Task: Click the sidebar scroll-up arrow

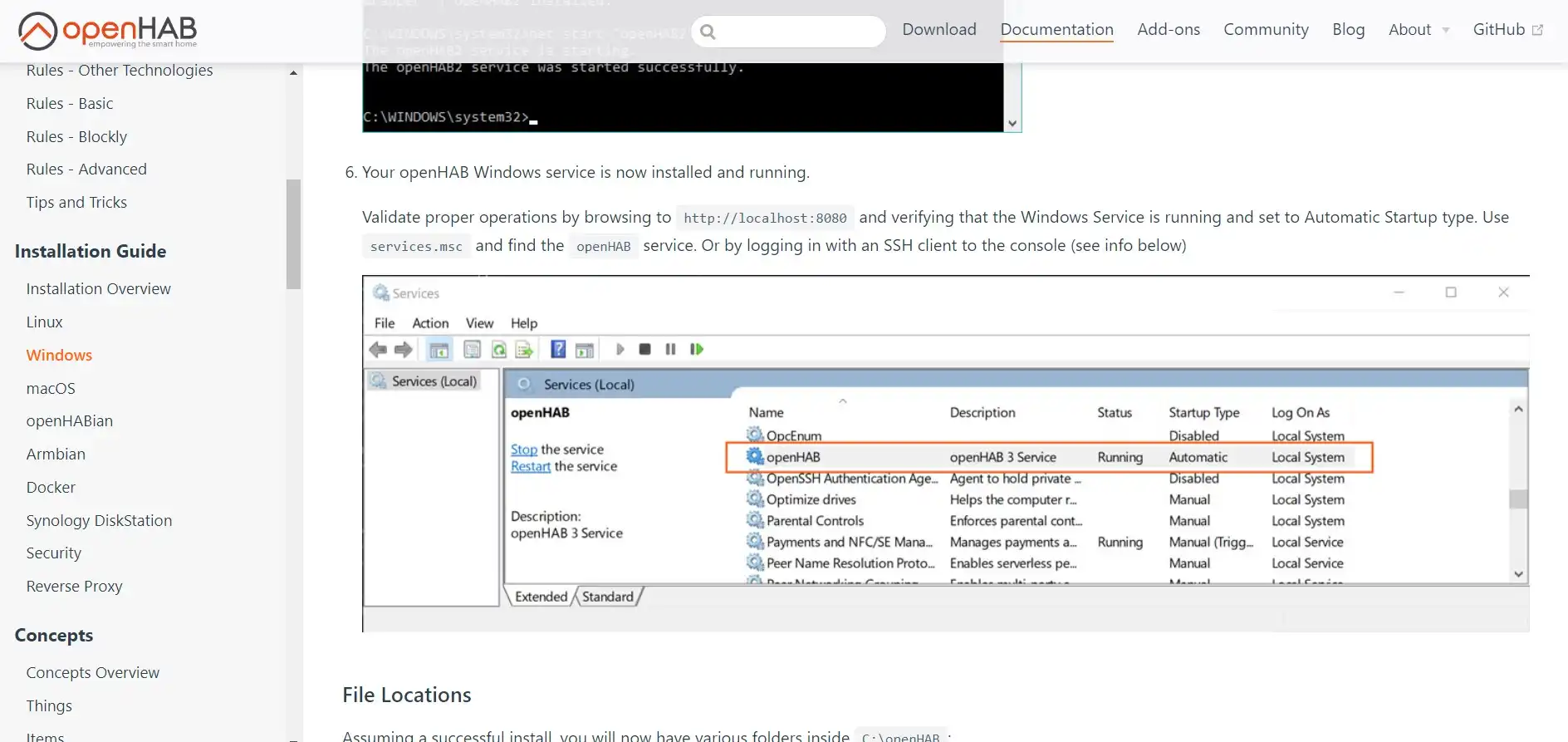Action: [293, 73]
